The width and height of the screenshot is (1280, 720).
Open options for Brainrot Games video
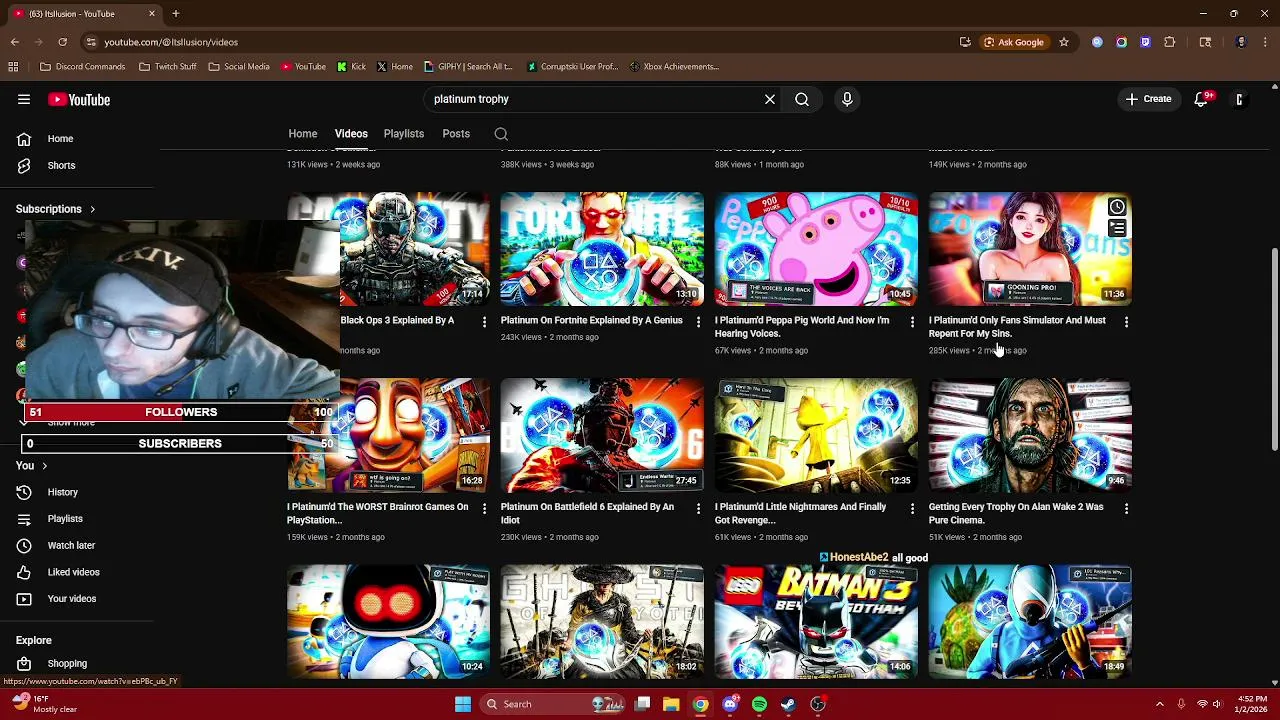[484, 508]
